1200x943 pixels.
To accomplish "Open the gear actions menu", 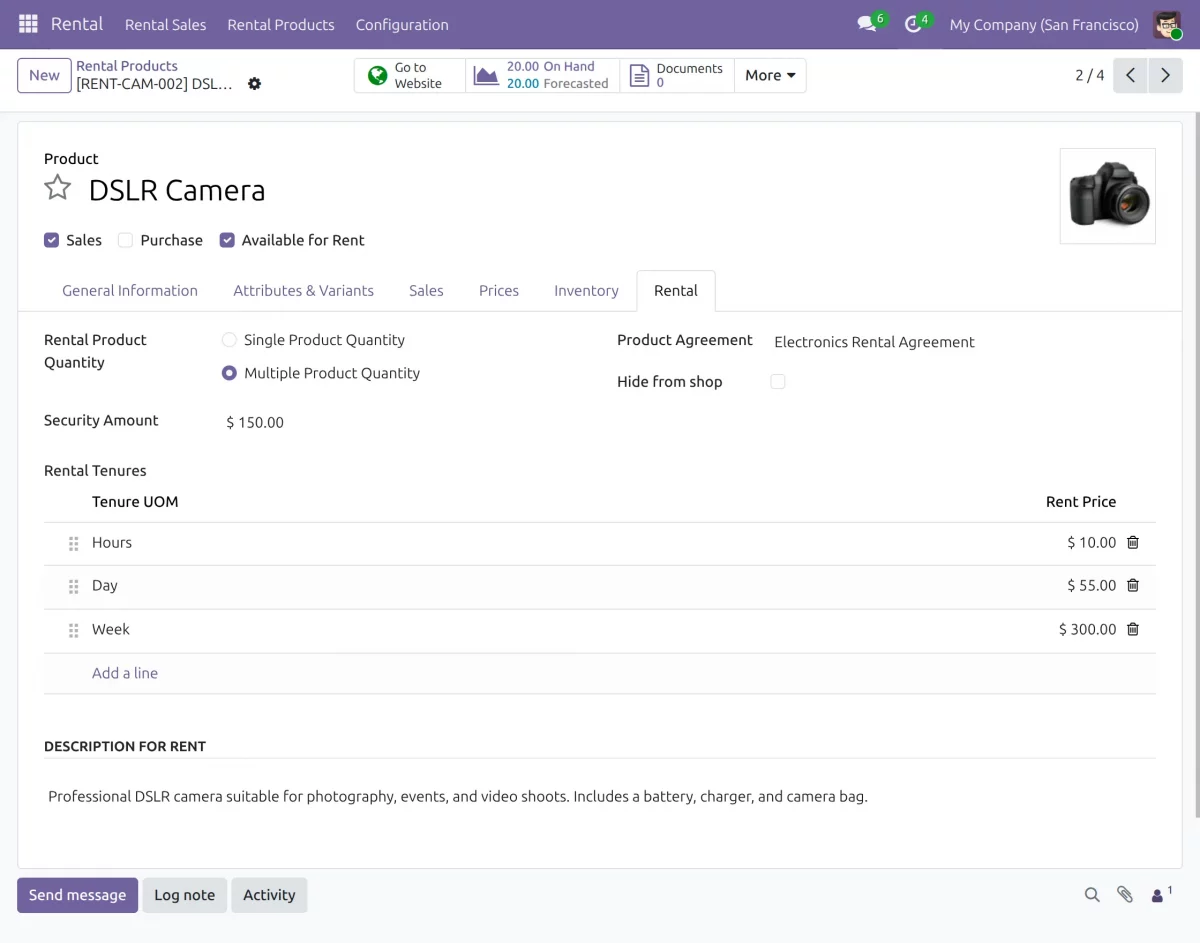I will click(254, 84).
